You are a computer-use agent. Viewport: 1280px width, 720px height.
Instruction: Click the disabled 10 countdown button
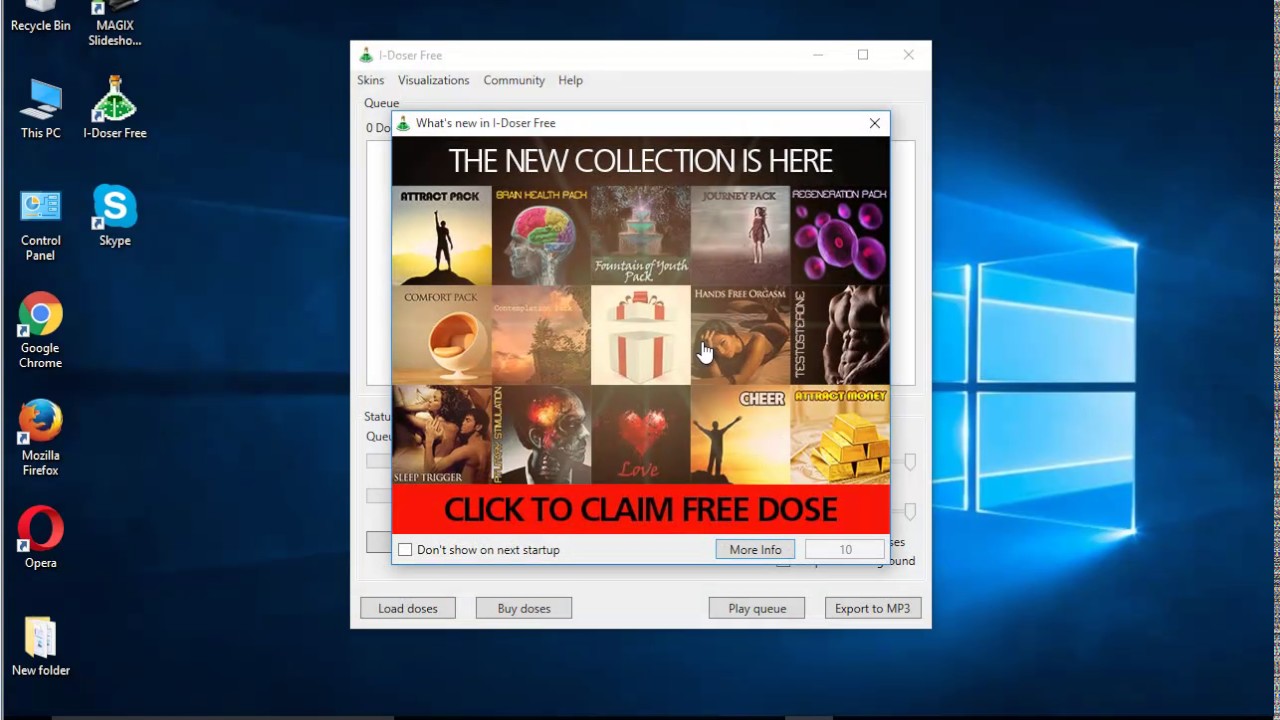(x=845, y=550)
